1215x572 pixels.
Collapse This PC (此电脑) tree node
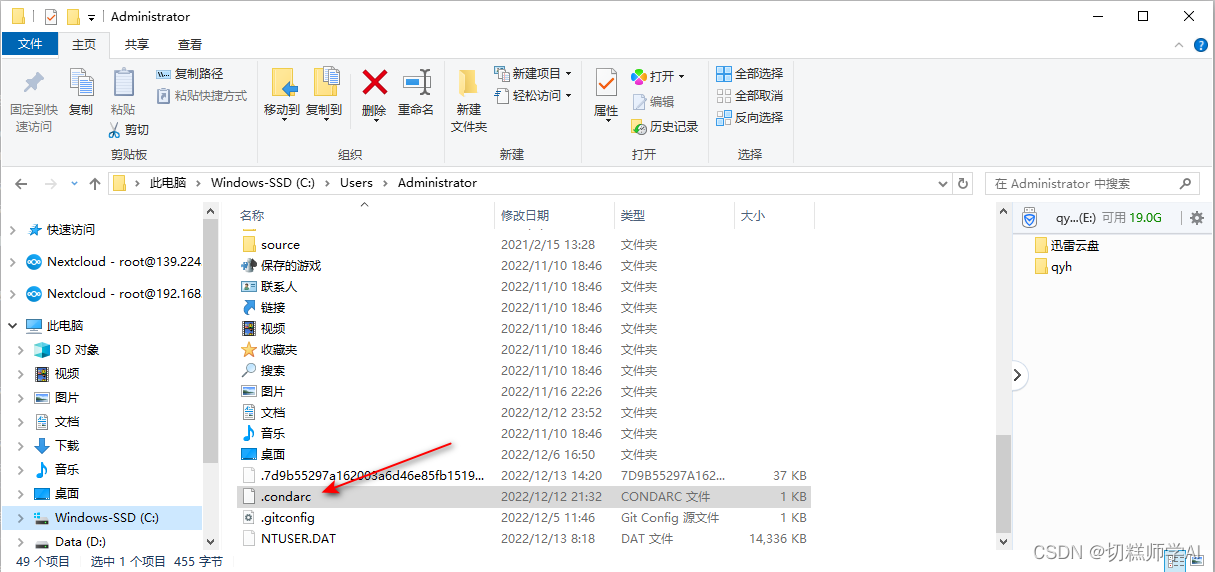pos(12,326)
